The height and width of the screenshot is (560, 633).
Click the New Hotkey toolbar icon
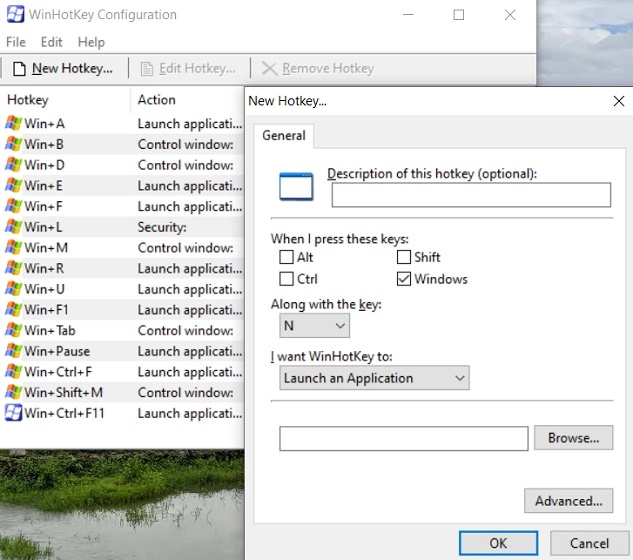point(19,69)
